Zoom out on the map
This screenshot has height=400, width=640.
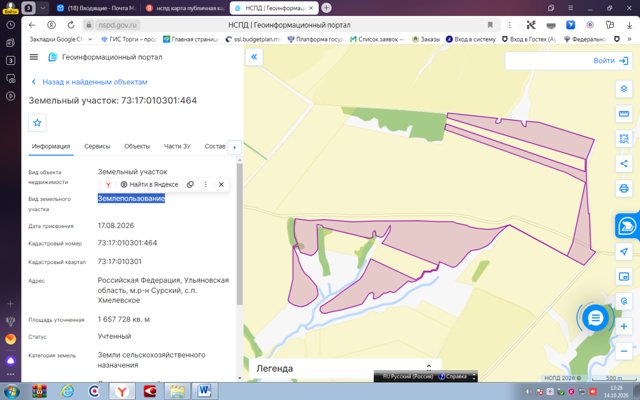pyautogui.click(x=624, y=351)
